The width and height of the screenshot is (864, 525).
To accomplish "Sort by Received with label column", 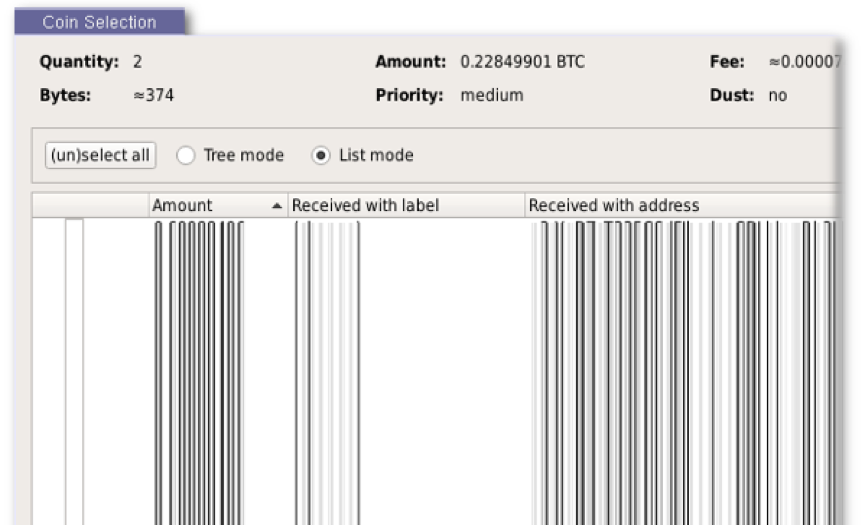I will pyautogui.click(x=406, y=205).
